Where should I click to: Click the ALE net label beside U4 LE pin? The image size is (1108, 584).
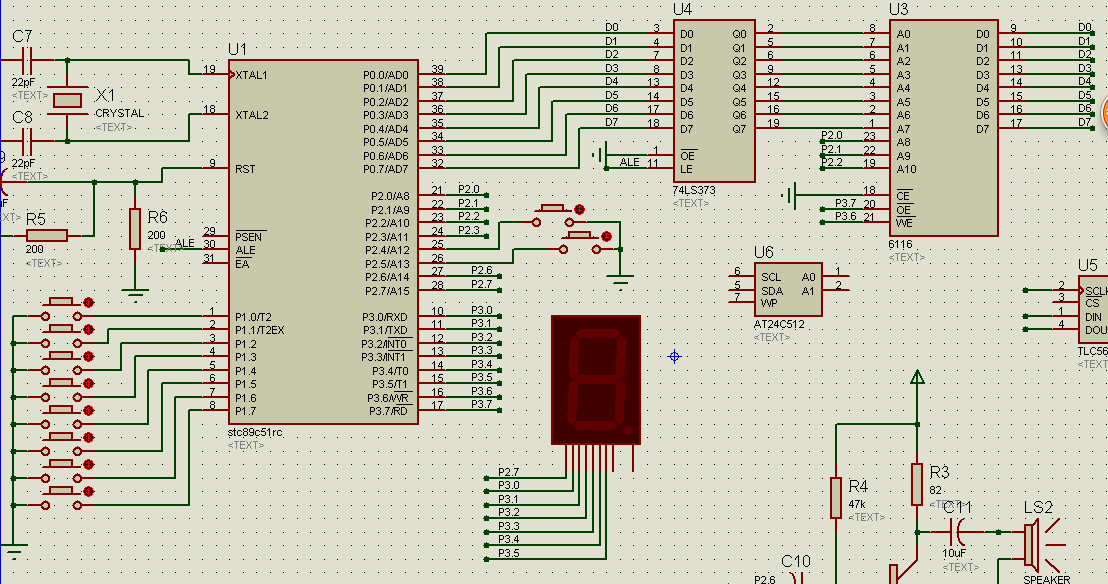630,162
